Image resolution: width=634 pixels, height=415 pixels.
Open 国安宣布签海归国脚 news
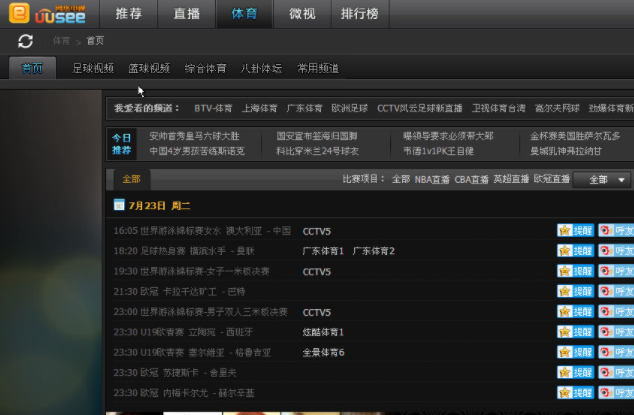(317, 136)
